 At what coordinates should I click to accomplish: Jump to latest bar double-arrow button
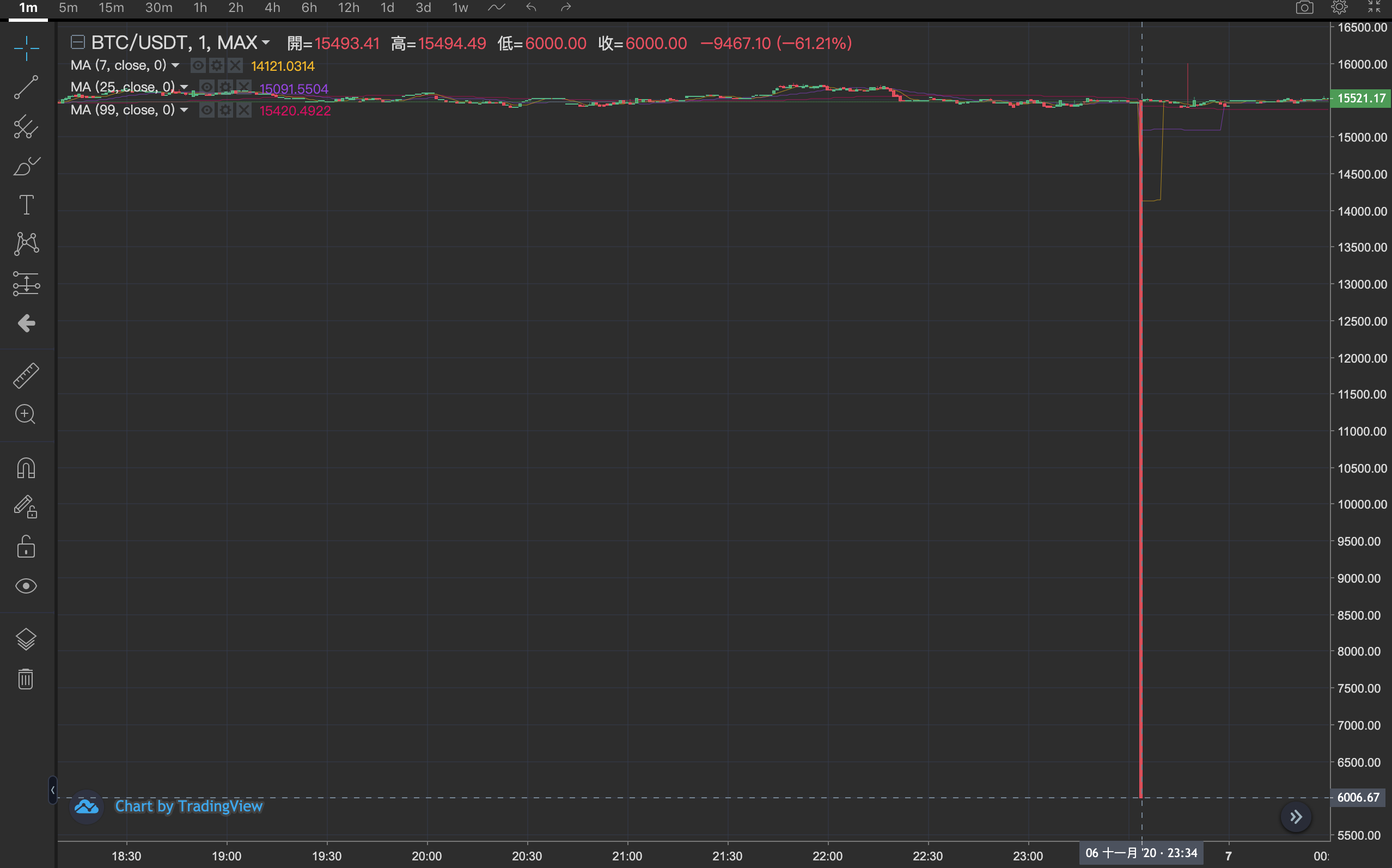pos(1296,816)
